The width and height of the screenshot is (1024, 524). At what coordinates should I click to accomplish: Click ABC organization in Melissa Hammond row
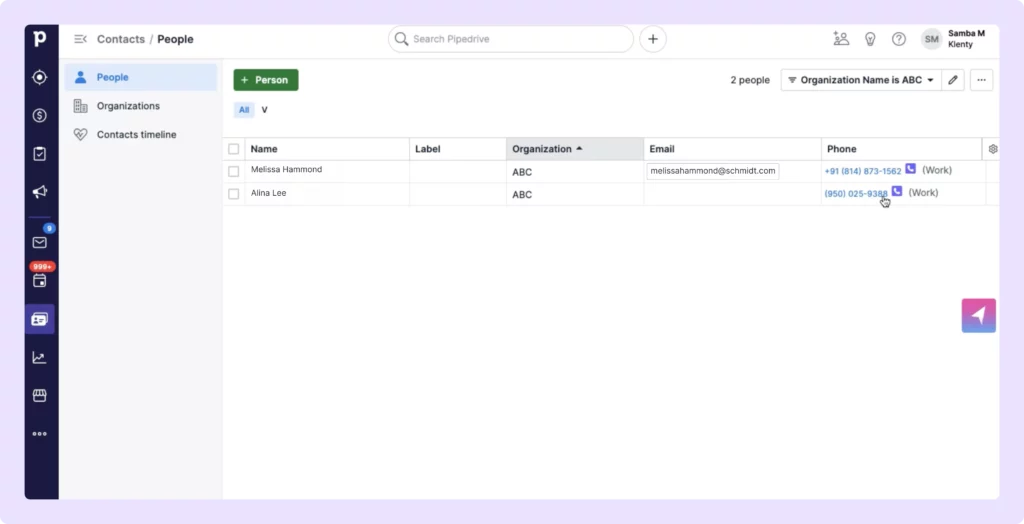tap(522, 172)
